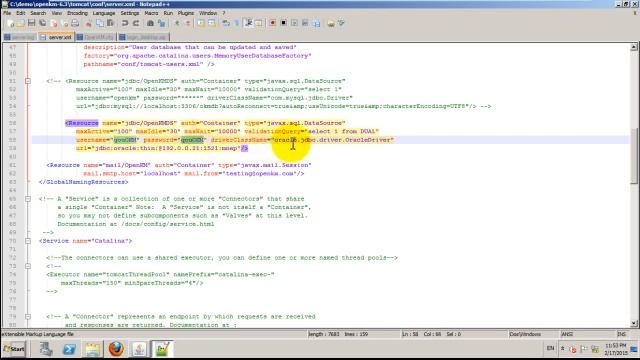640x360 pixels.
Task: Click the Java application taskbar icon
Action: (139, 349)
